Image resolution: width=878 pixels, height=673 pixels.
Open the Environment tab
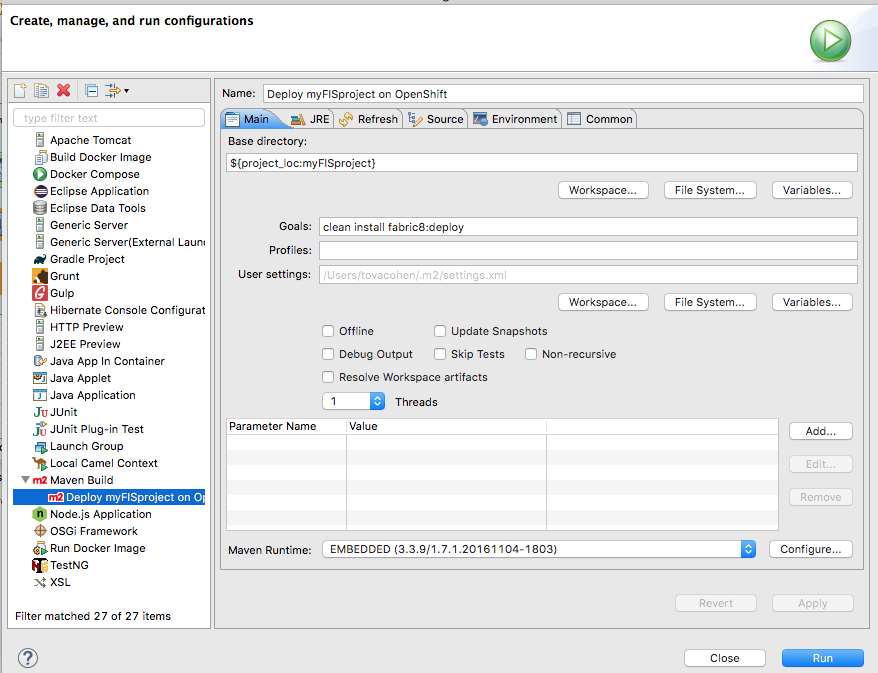coord(514,119)
